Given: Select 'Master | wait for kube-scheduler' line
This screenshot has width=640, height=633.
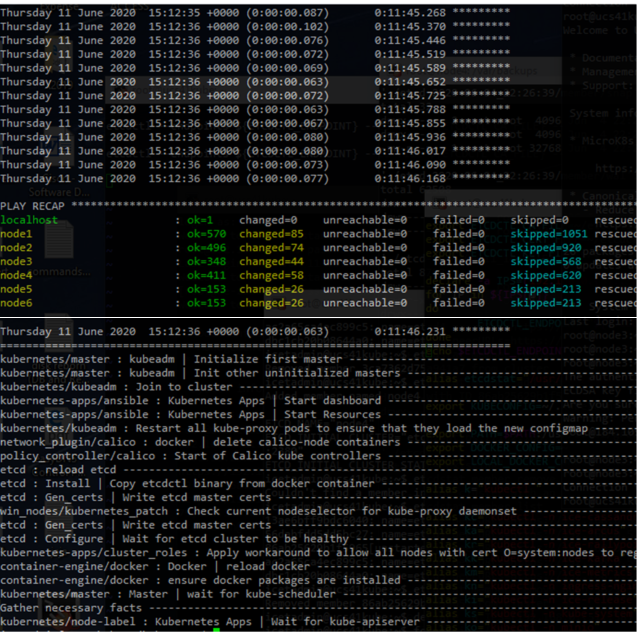Looking at the screenshot, I should coord(318,595).
